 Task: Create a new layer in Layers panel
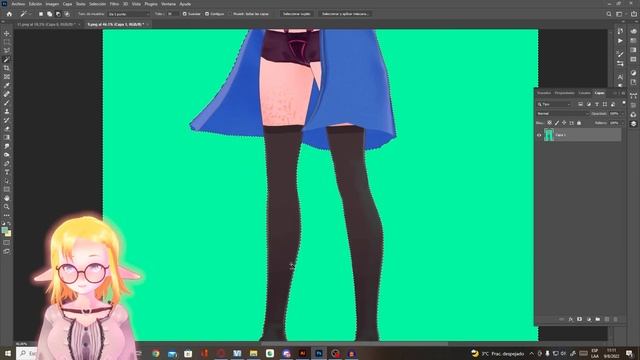(607, 319)
